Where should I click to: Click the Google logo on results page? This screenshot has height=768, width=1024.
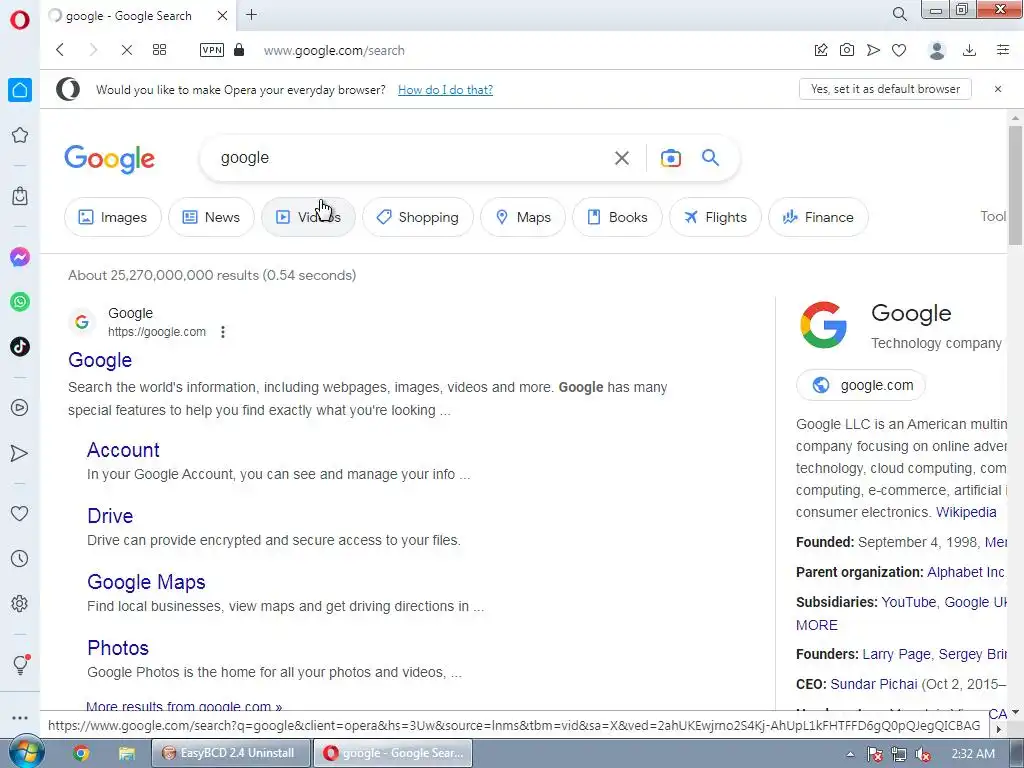coord(110,159)
